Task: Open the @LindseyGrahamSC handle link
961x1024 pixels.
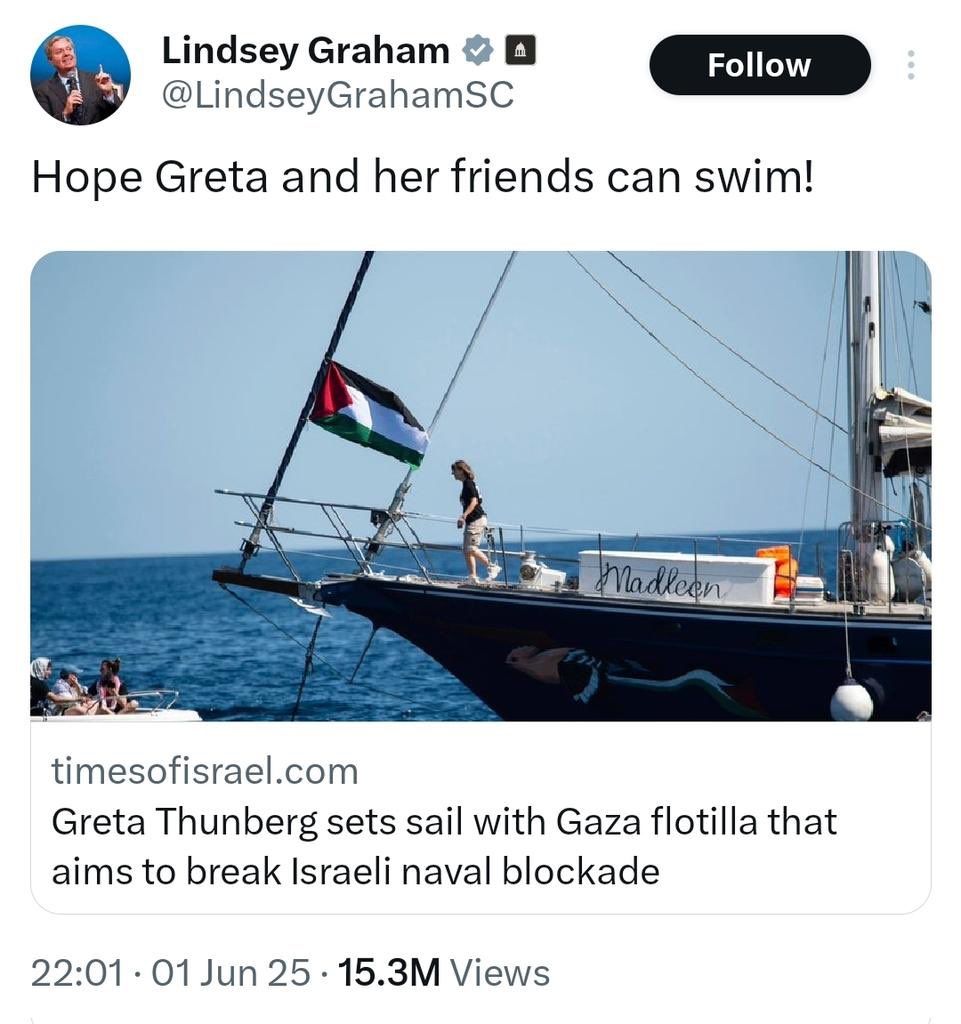Action: (x=337, y=94)
